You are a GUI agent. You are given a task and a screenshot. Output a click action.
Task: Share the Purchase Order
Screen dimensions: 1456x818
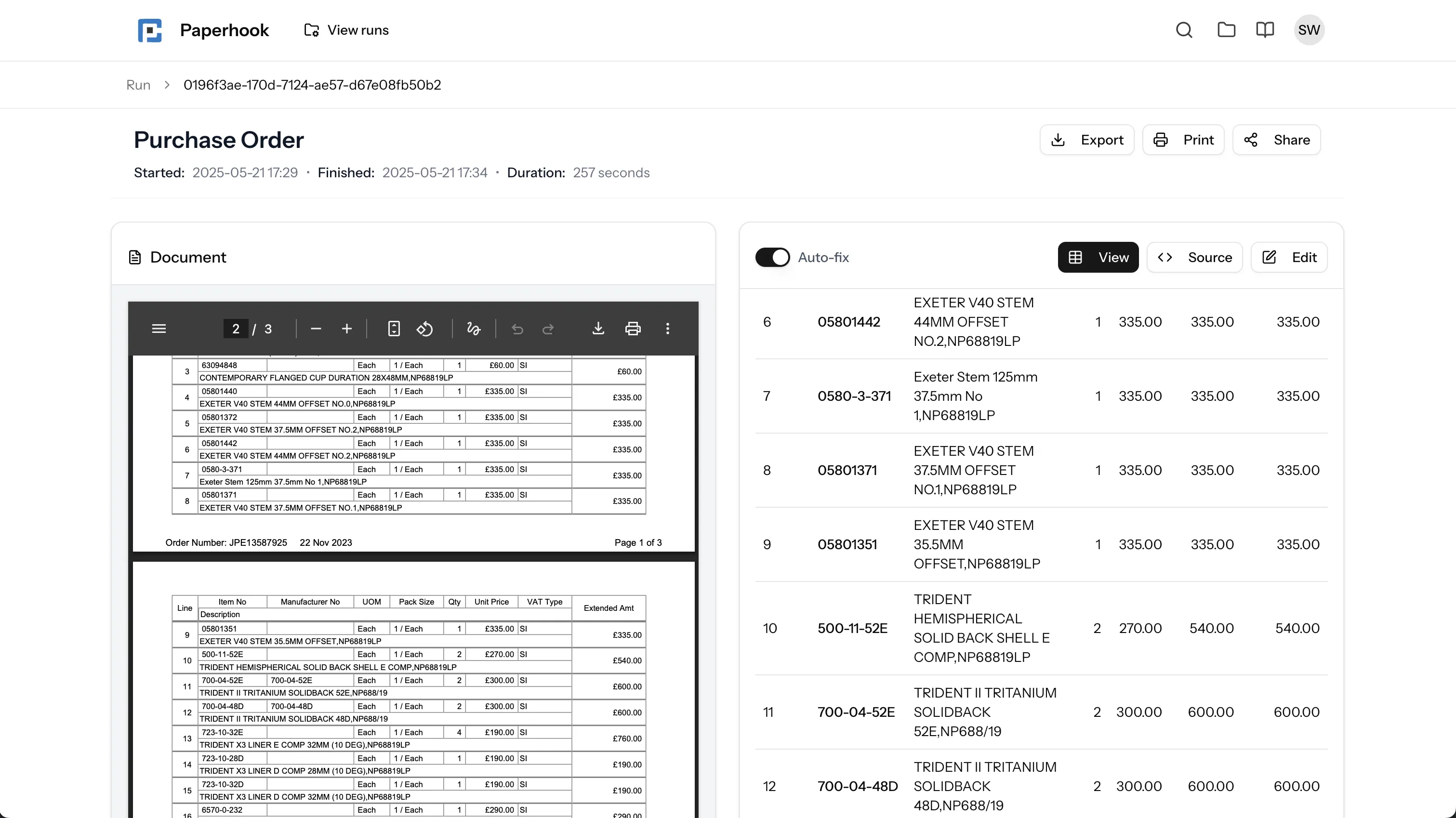(1277, 140)
